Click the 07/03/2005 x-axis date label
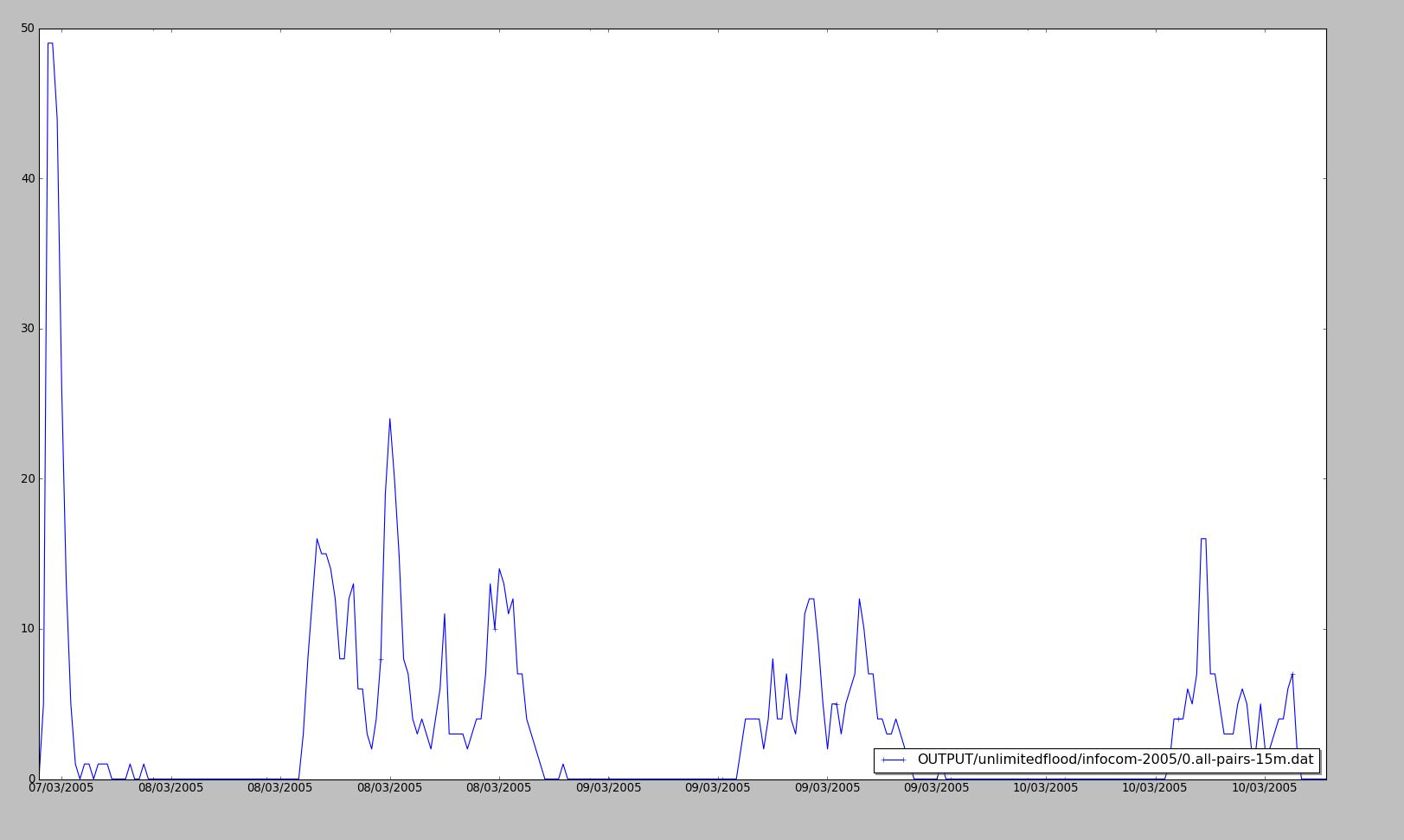Image resolution: width=1404 pixels, height=840 pixels. 61,788
